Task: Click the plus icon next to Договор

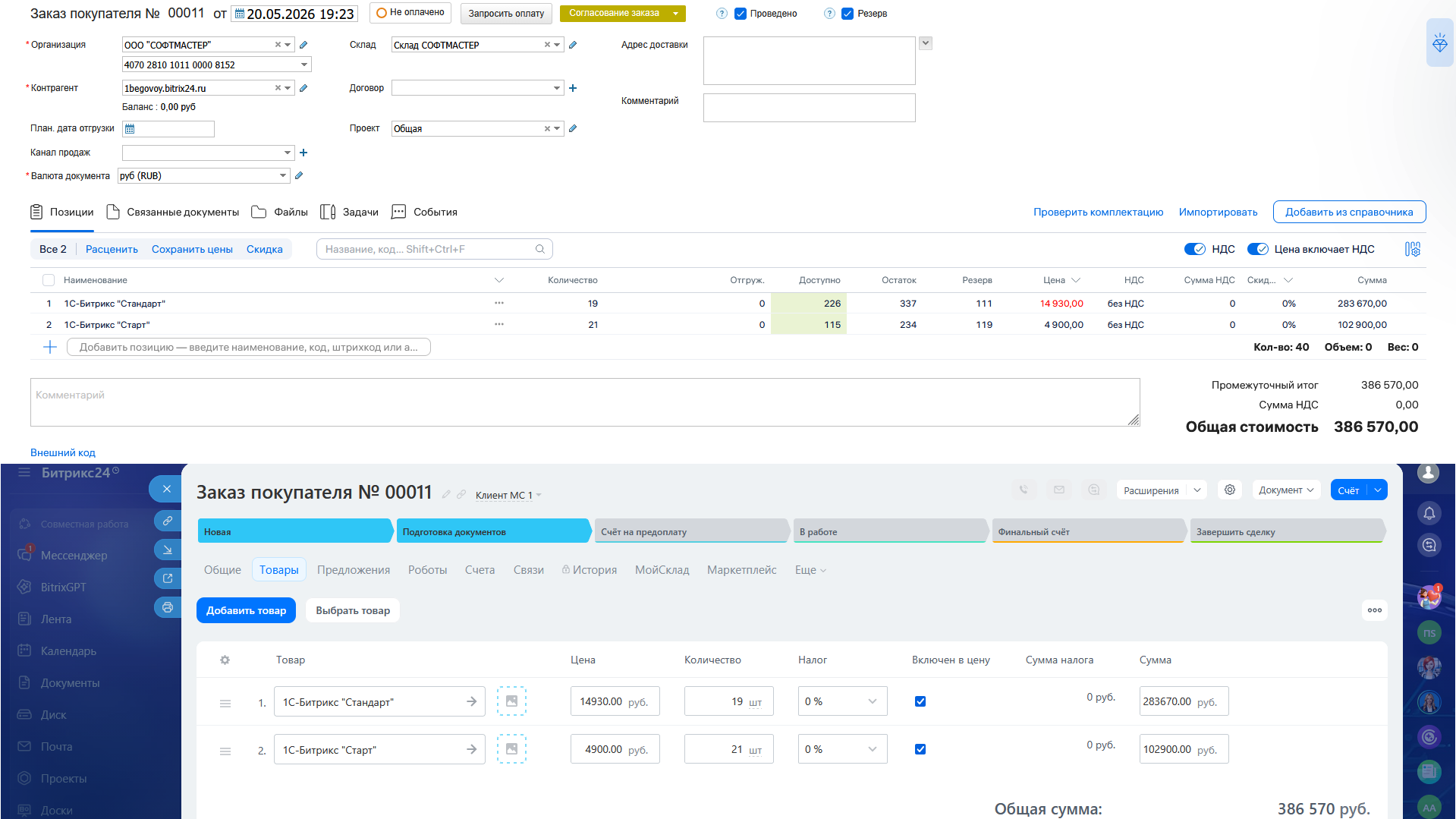Action: point(573,88)
